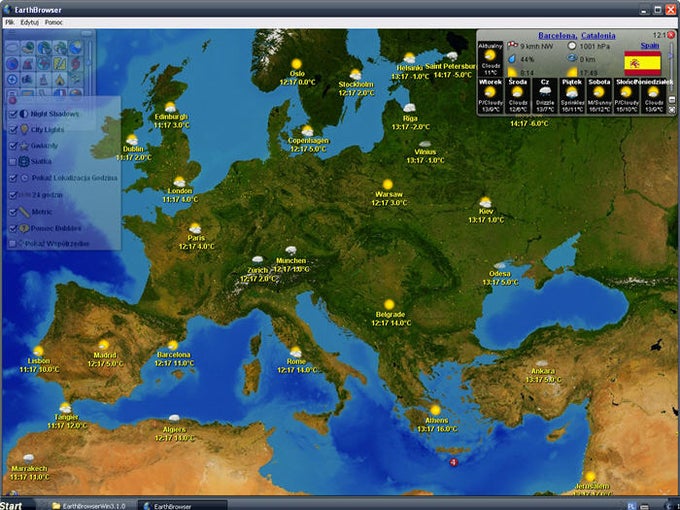The image size is (680, 510).
Task: Uncheck the Night Shadows checkbox
Action: [13, 114]
